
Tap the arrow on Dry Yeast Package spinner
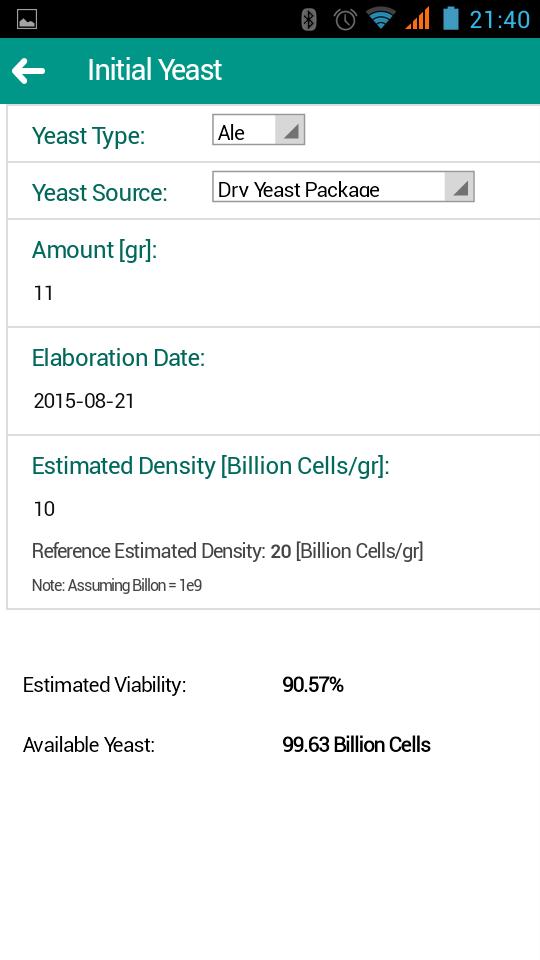pos(460,187)
